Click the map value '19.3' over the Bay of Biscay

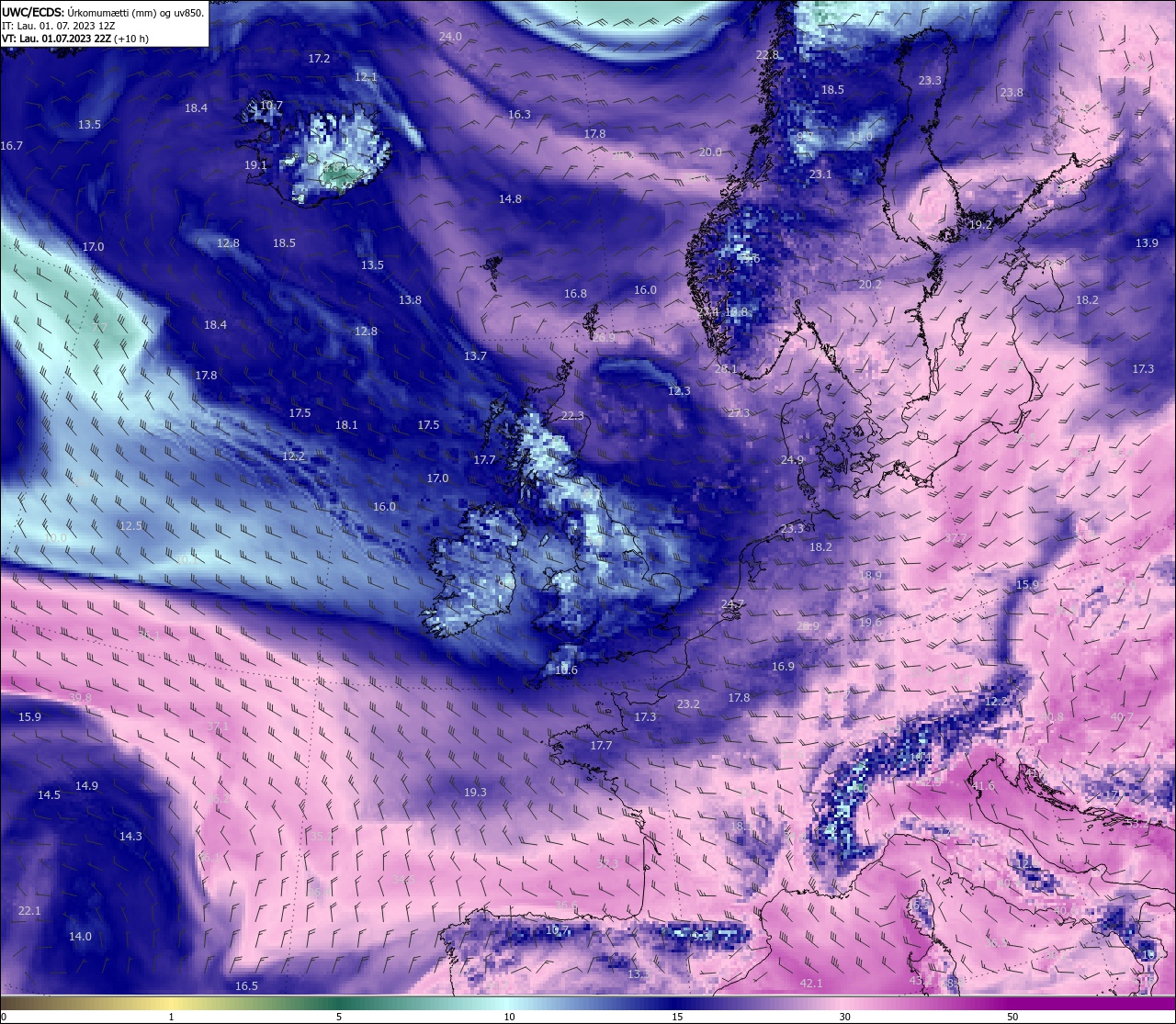coord(475,793)
